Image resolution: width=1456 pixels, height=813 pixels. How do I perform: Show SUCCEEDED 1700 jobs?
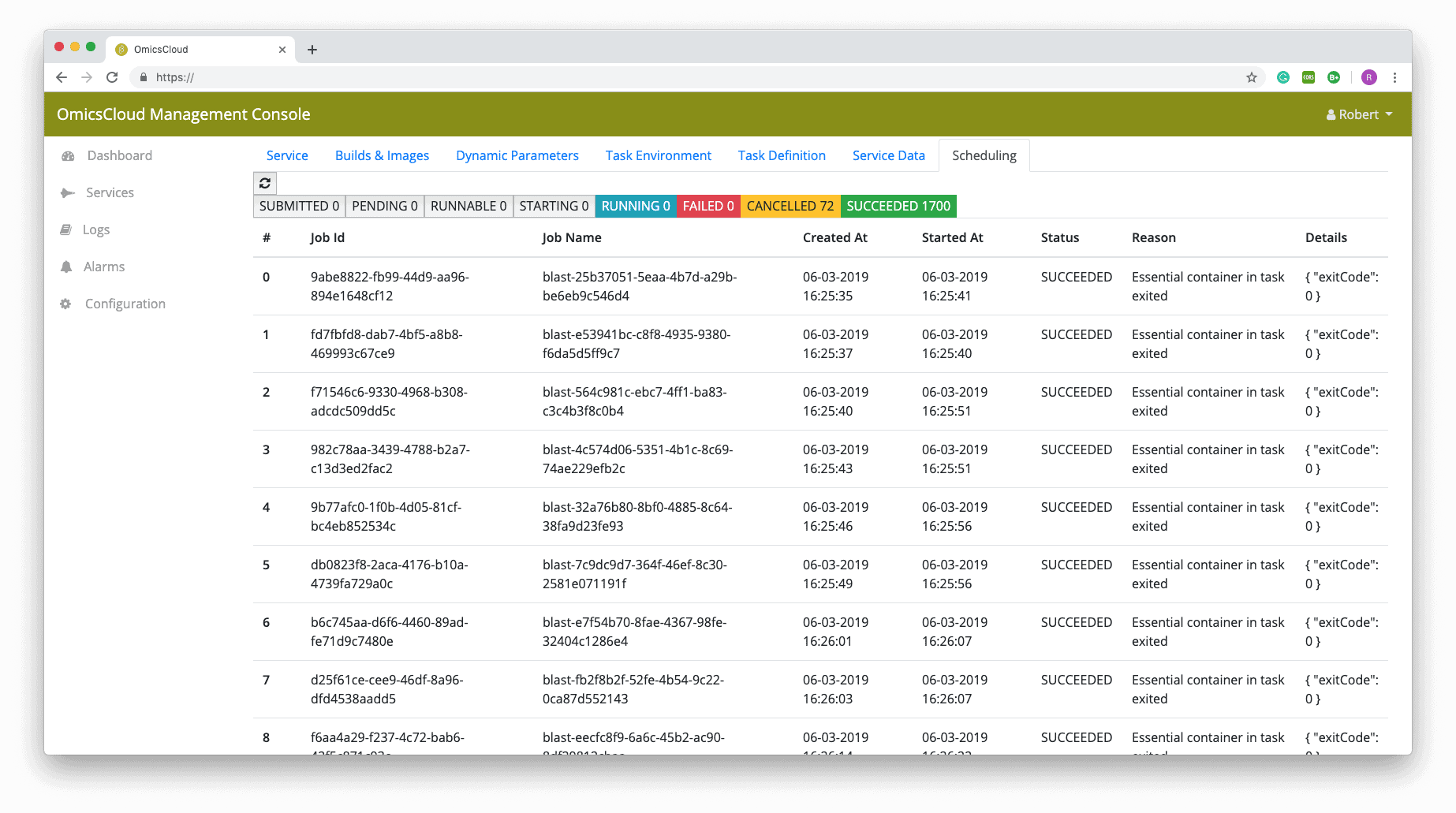[898, 207]
